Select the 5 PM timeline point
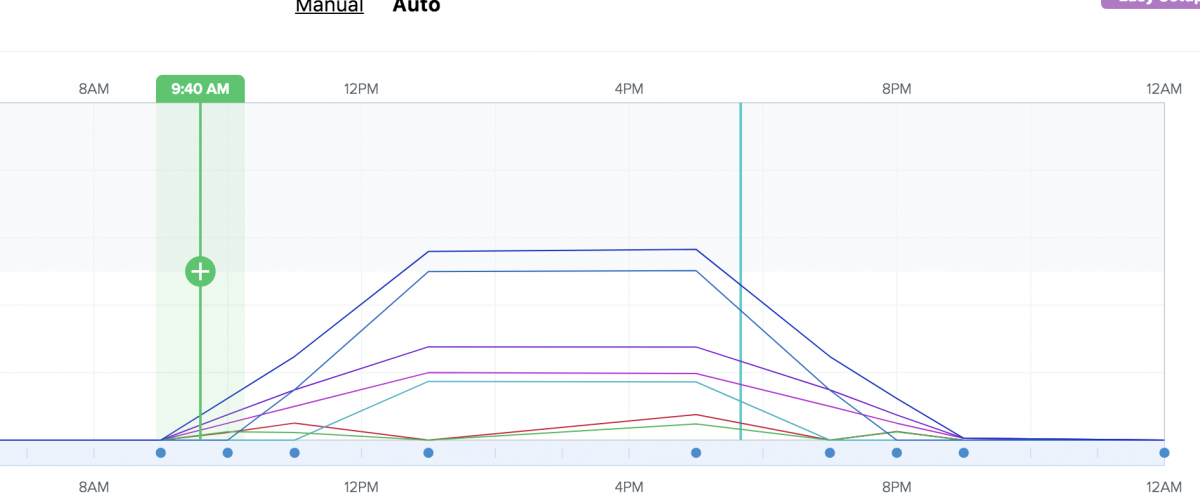 tap(696, 453)
